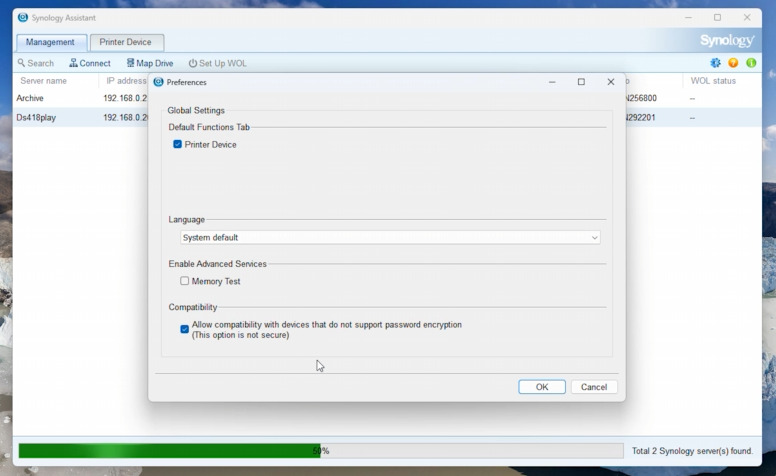Open the green info icon
Image resolution: width=776 pixels, height=476 pixels.
point(751,63)
